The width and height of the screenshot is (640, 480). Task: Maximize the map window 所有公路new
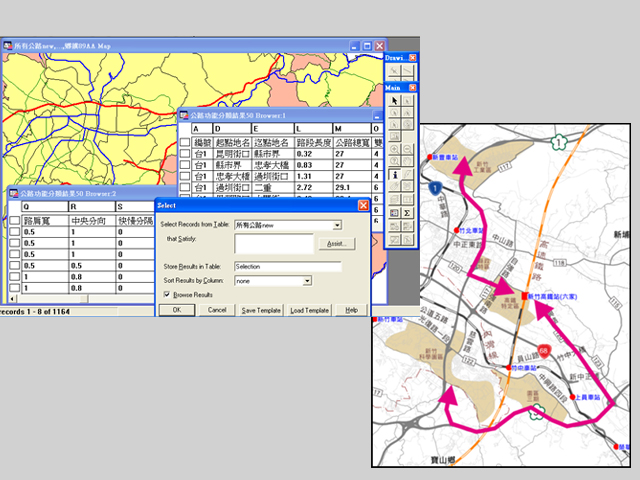pos(367,46)
